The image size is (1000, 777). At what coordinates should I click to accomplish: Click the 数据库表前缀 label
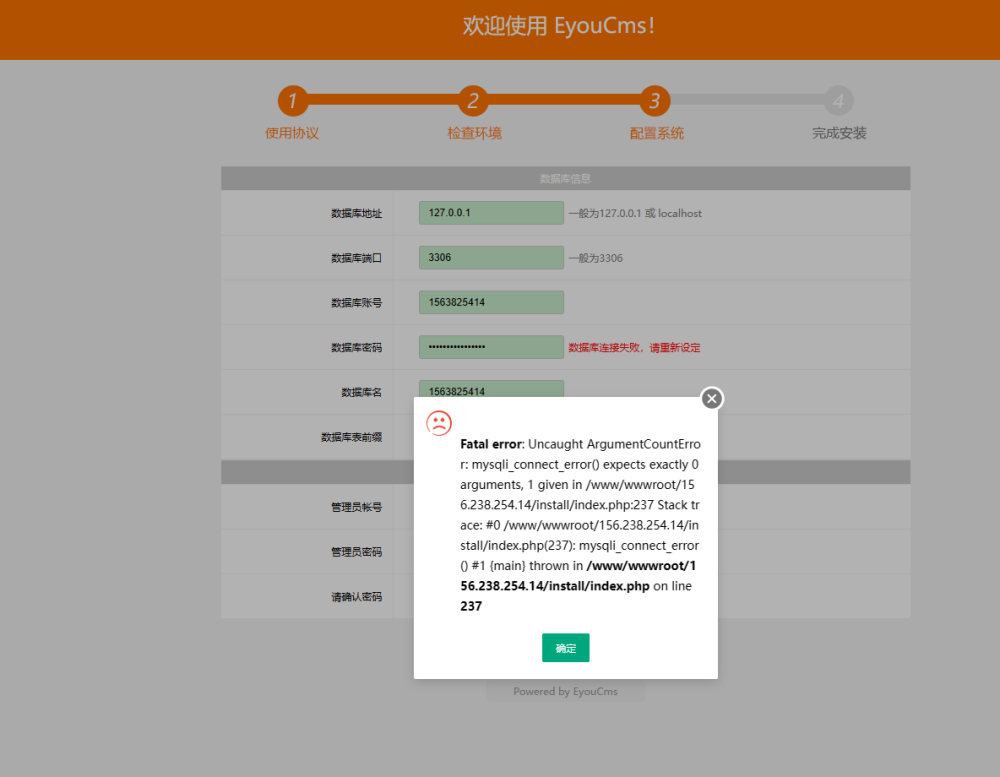tap(351, 437)
